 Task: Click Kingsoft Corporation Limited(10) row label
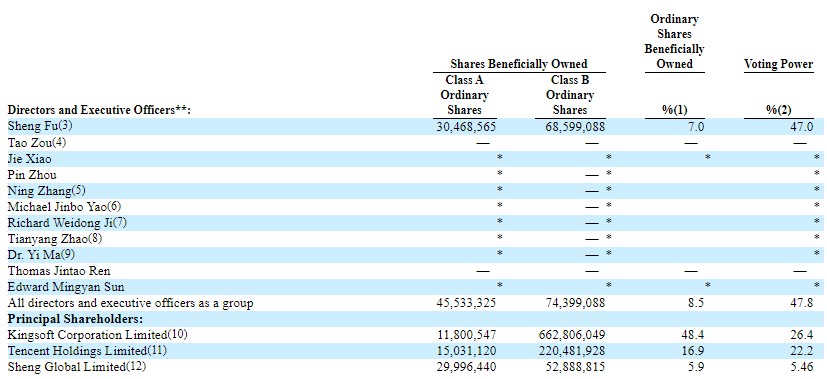98,335
